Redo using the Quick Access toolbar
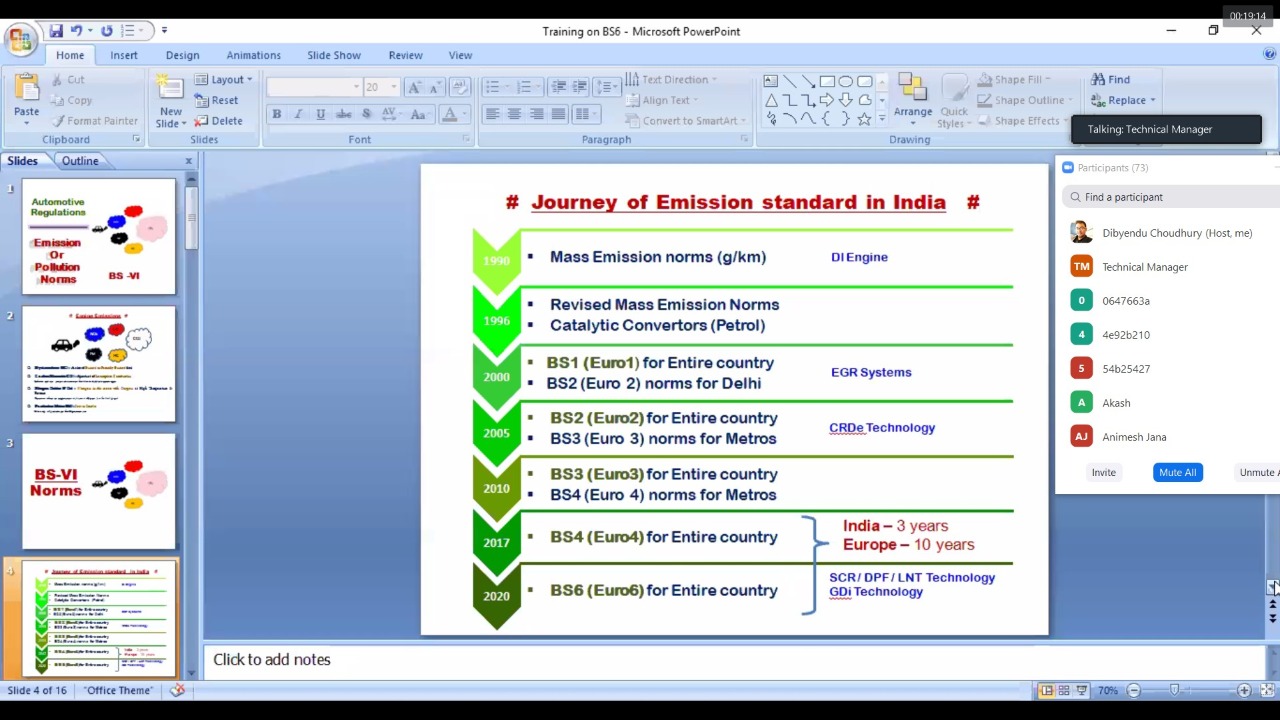1280x720 pixels. [107, 31]
